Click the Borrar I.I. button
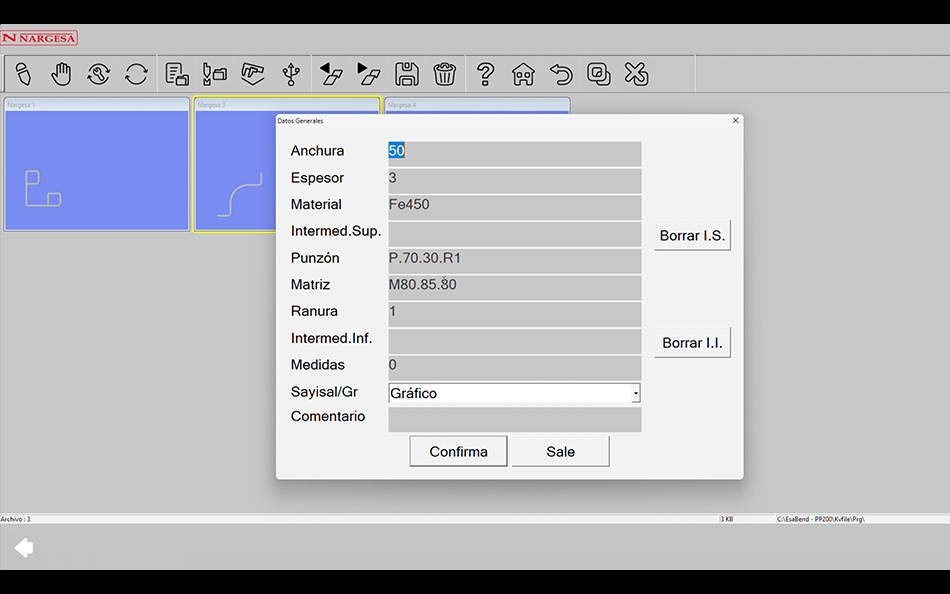 (x=692, y=343)
